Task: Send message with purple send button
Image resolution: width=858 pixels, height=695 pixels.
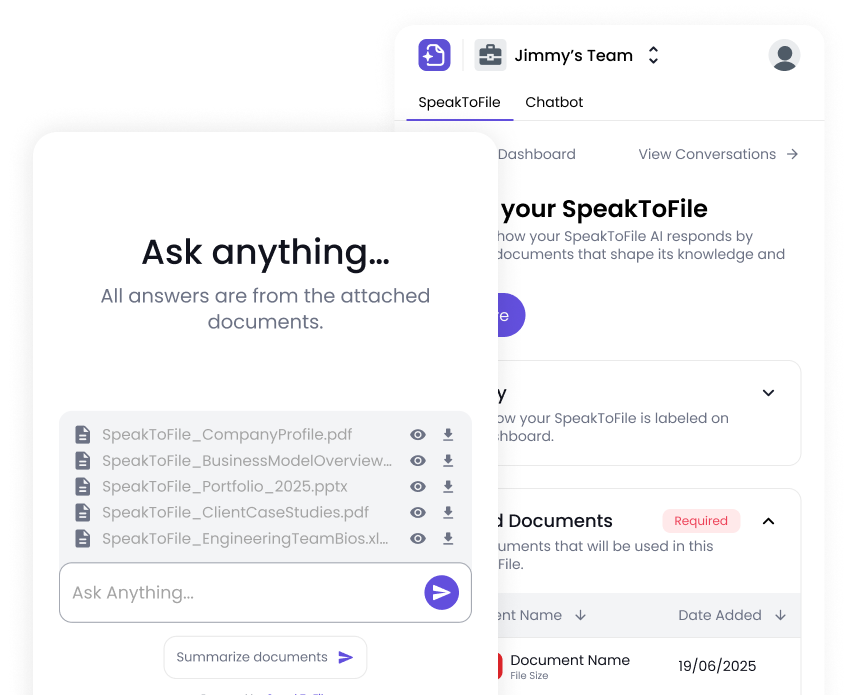Action: click(x=442, y=593)
